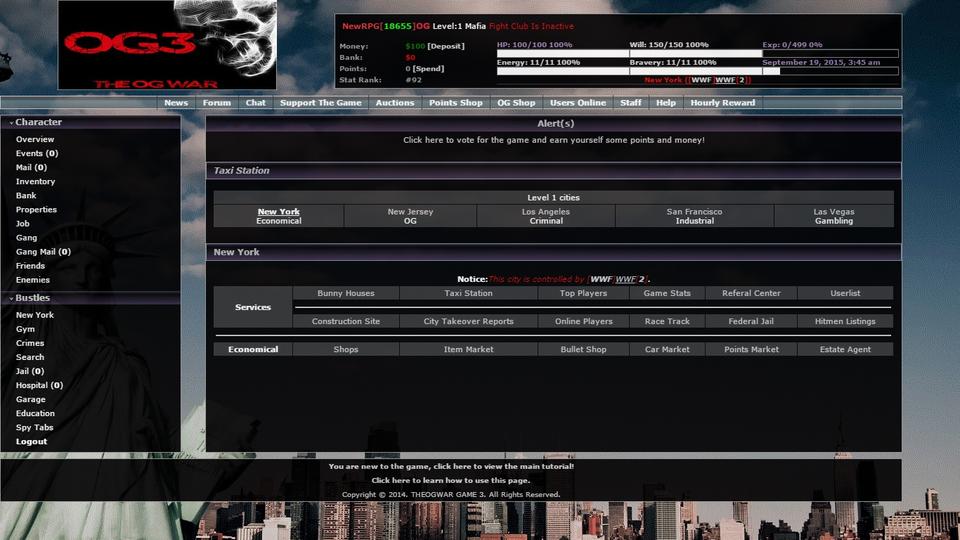Open the Bullet Shop
Image resolution: width=960 pixels, height=540 pixels.
tap(583, 350)
